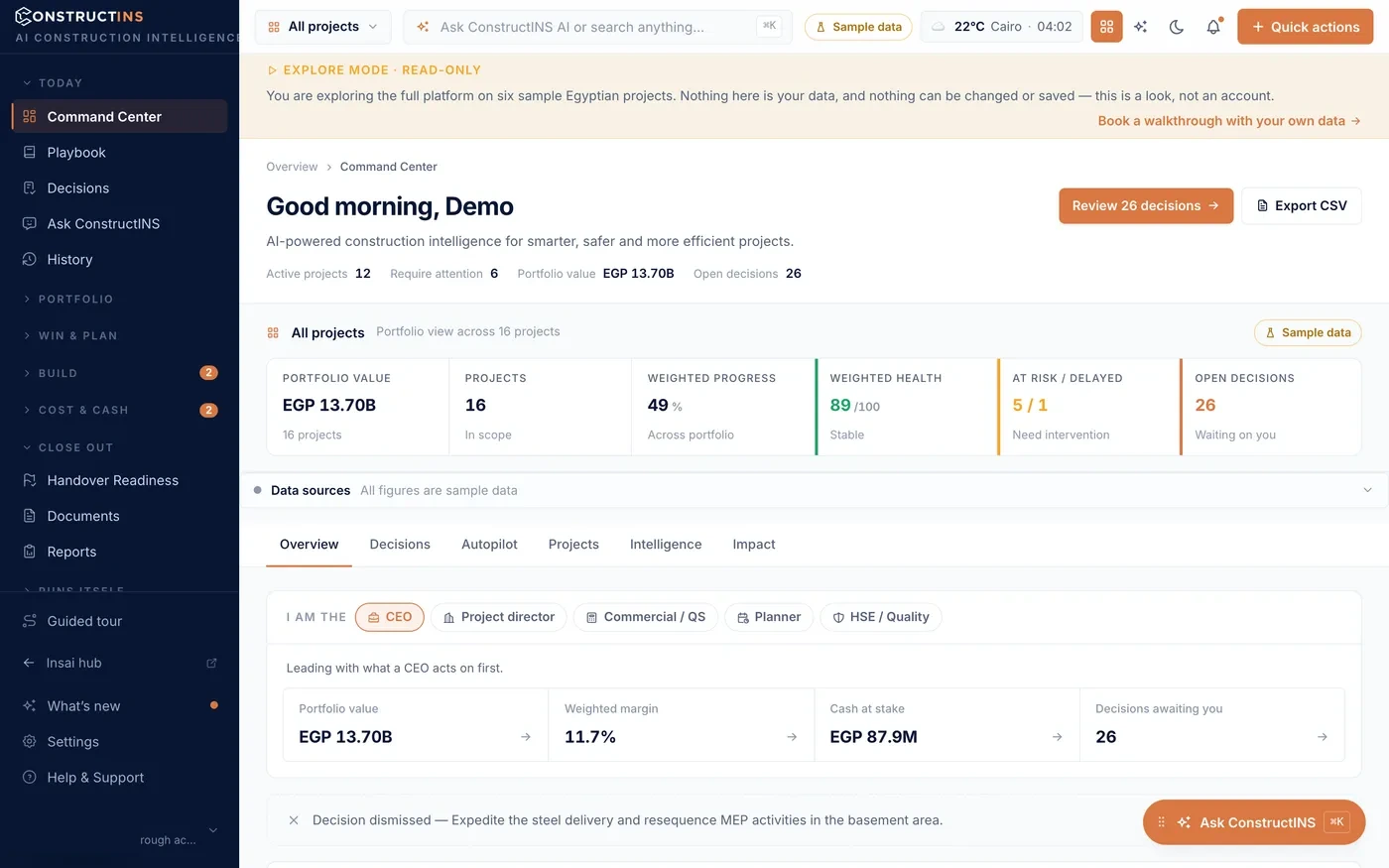Open History in sidebar
Screen dimensions: 1389x868
(x=119, y=259)
